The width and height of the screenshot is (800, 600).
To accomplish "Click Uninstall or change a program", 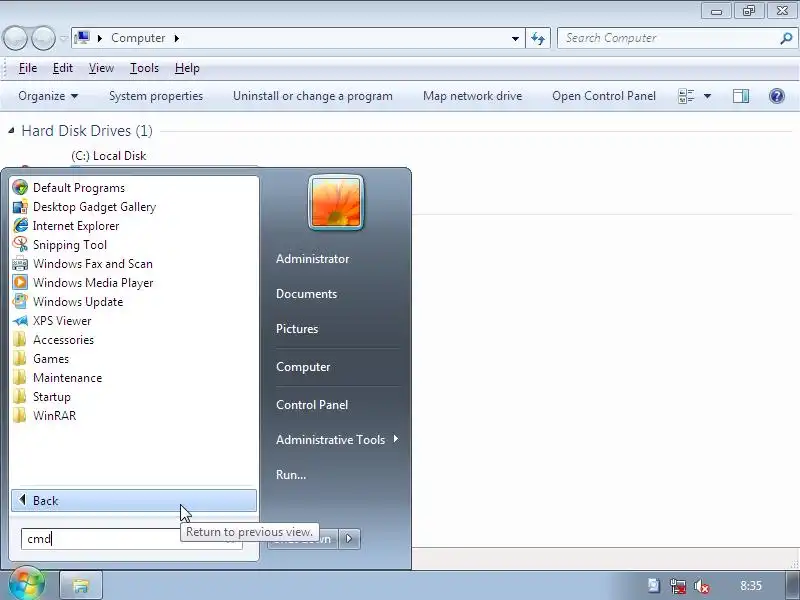I will point(313,96).
